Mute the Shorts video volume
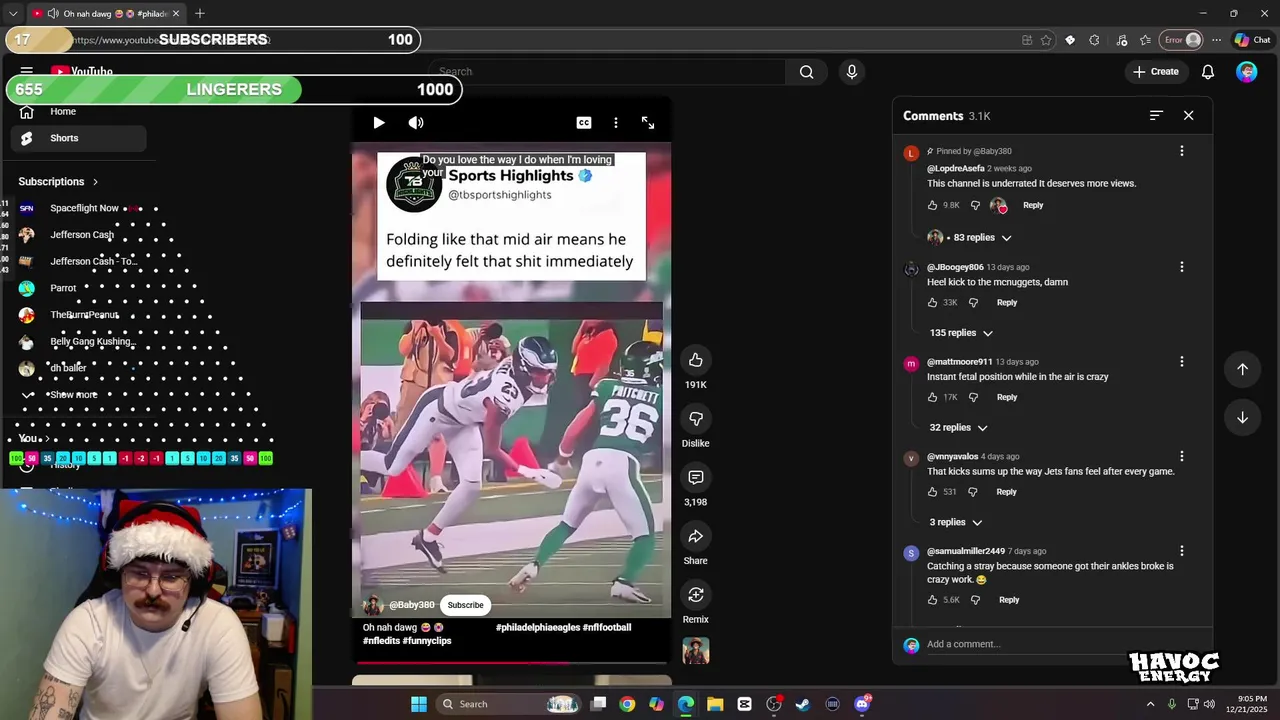1280x720 pixels. pos(416,123)
